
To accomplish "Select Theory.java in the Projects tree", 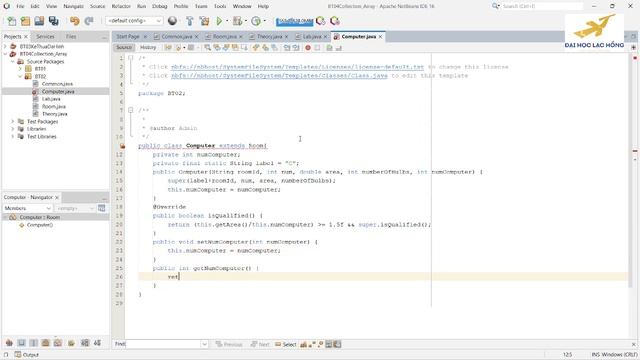I will pyautogui.click(x=54, y=114).
